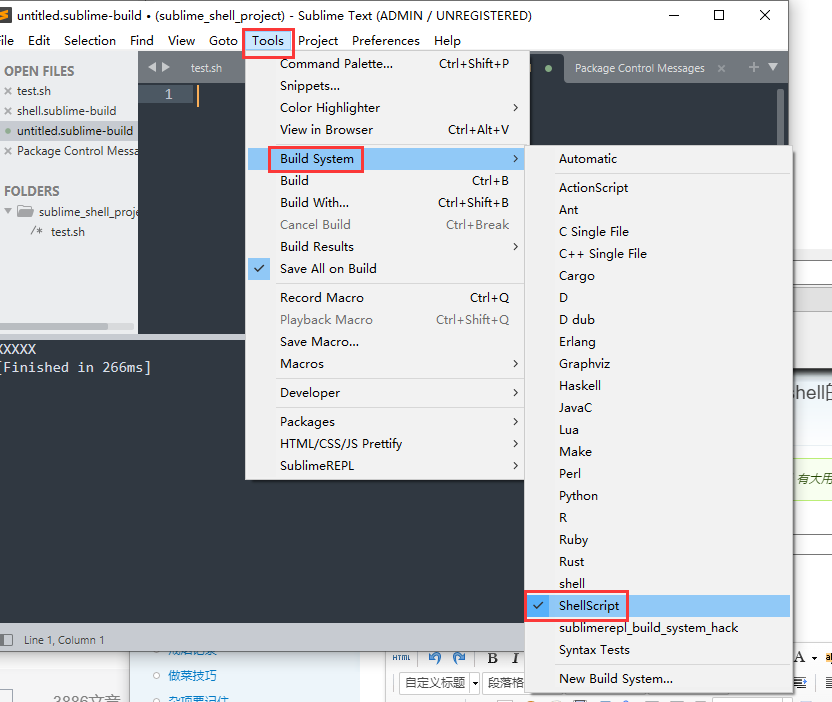The width and height of the screenshot is (832, 702).
Task: Open the Goto menu
Action: click(223, 41)
